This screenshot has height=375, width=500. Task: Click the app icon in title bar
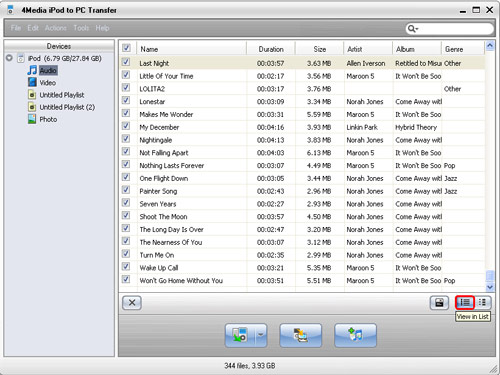10,10
